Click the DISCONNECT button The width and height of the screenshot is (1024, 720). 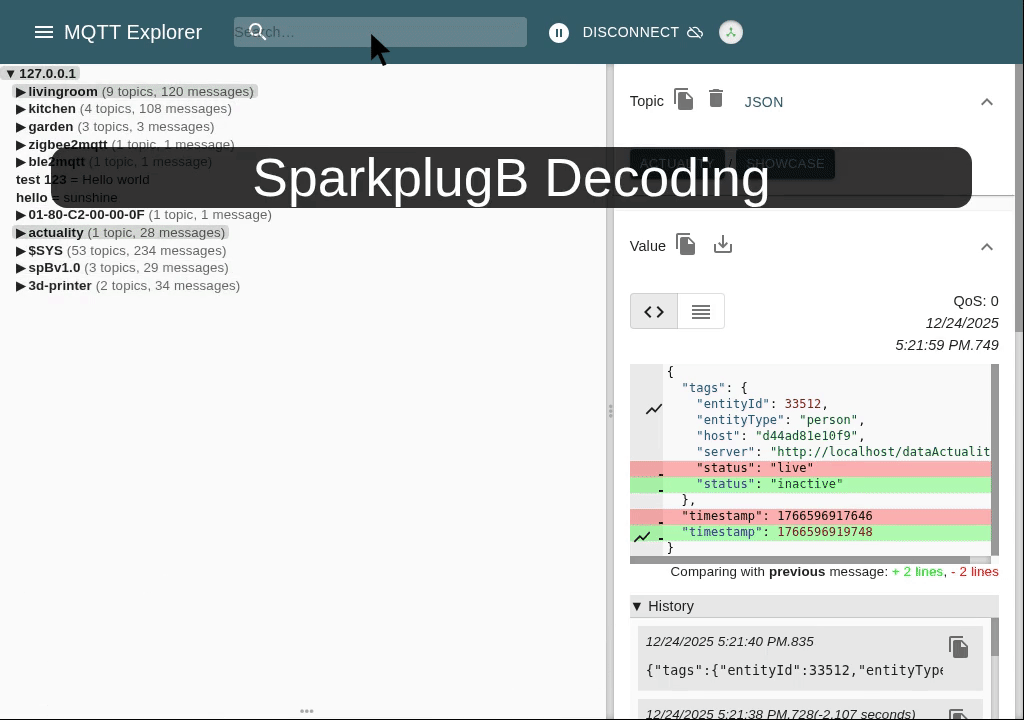pos(629,32)
